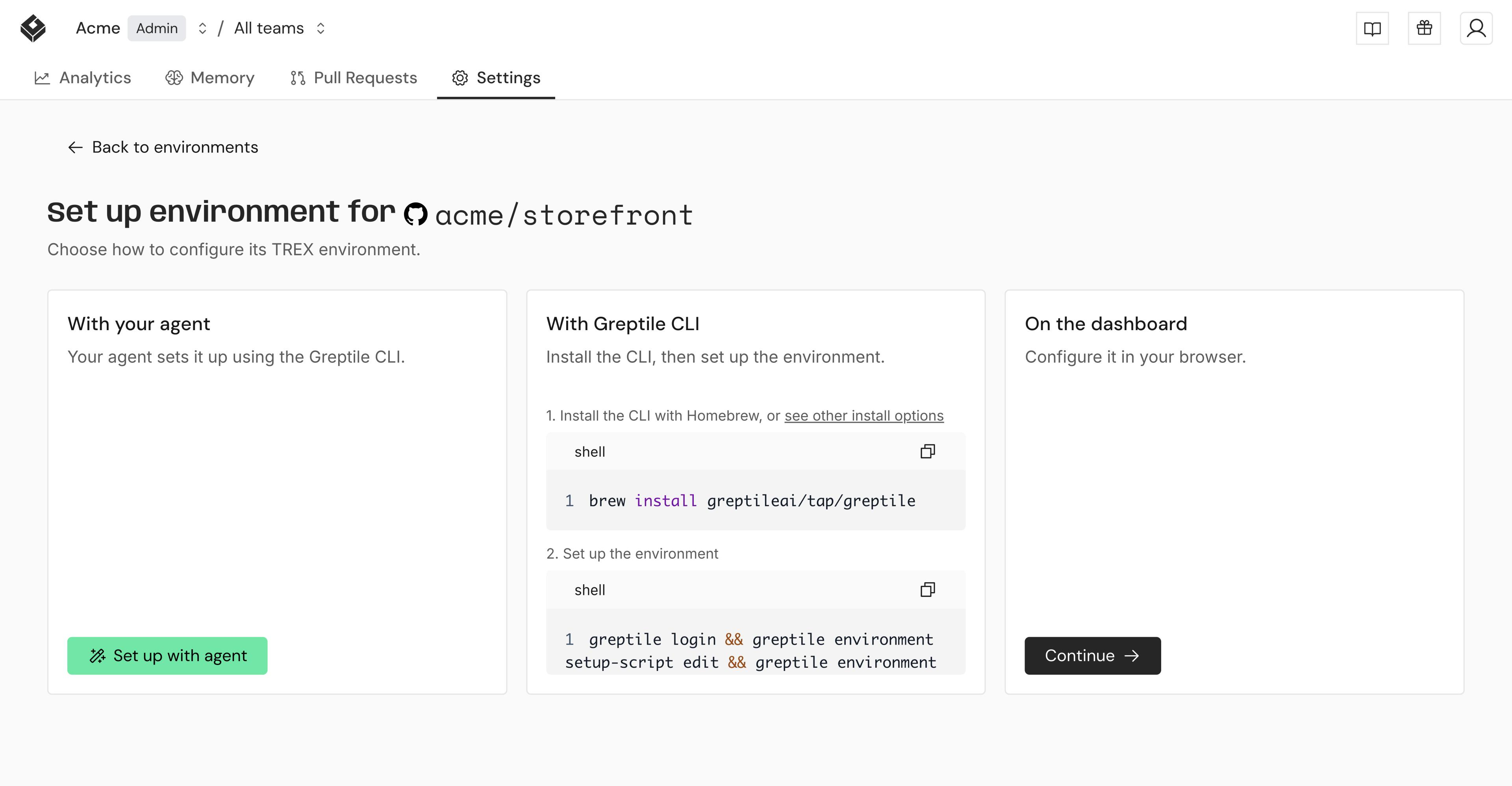Click the Acme organization name
The image size is (1512, 786).
[98, 28]
